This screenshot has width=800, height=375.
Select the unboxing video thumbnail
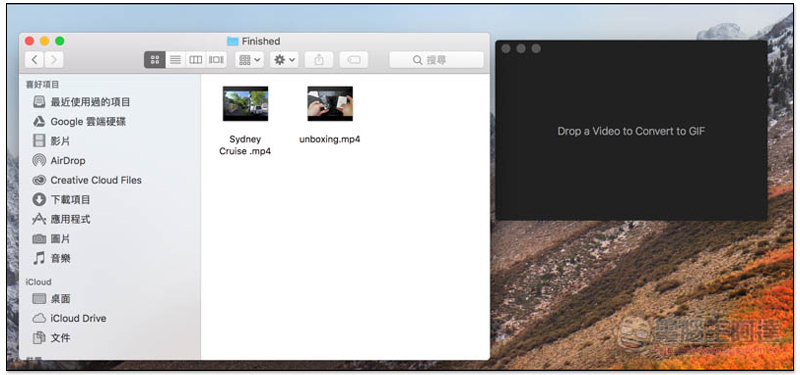click(x=330, y=104)
